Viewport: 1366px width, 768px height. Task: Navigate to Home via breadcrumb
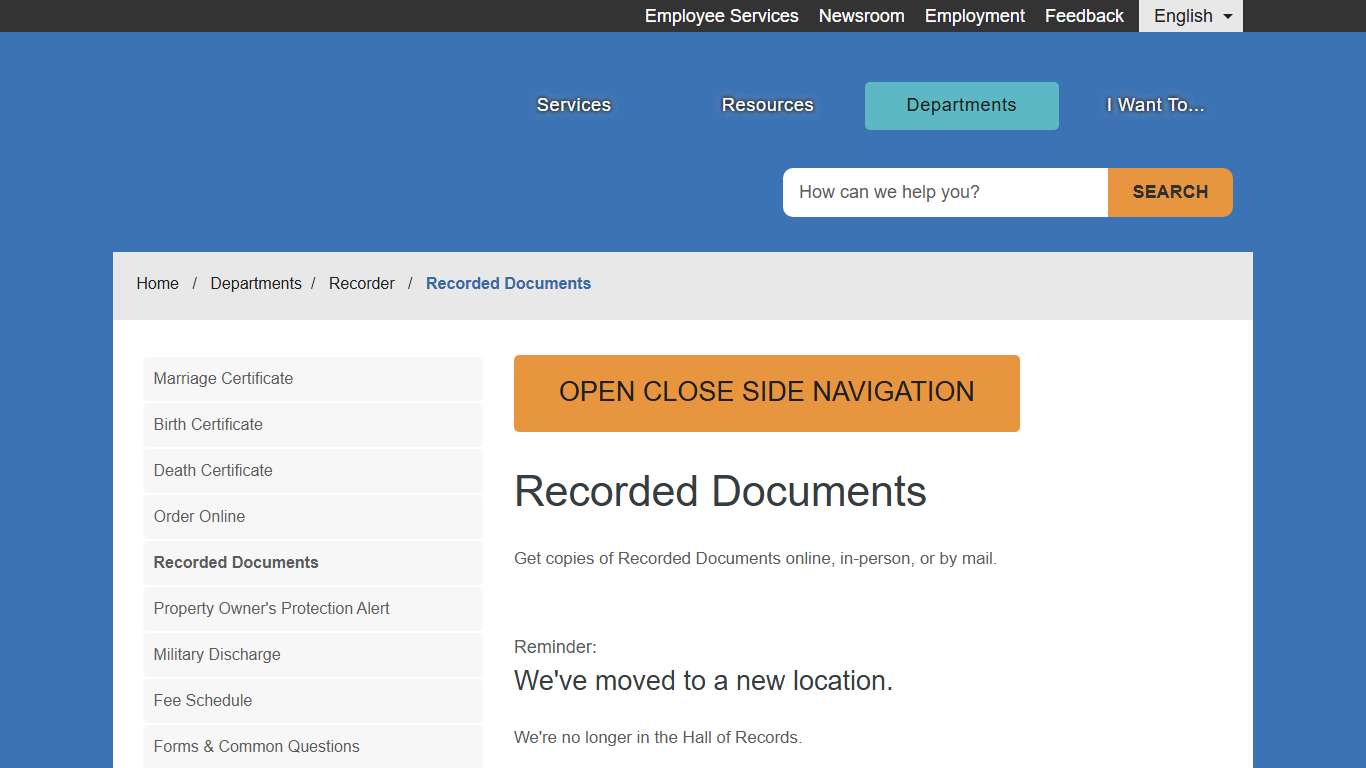coord(157,283)
